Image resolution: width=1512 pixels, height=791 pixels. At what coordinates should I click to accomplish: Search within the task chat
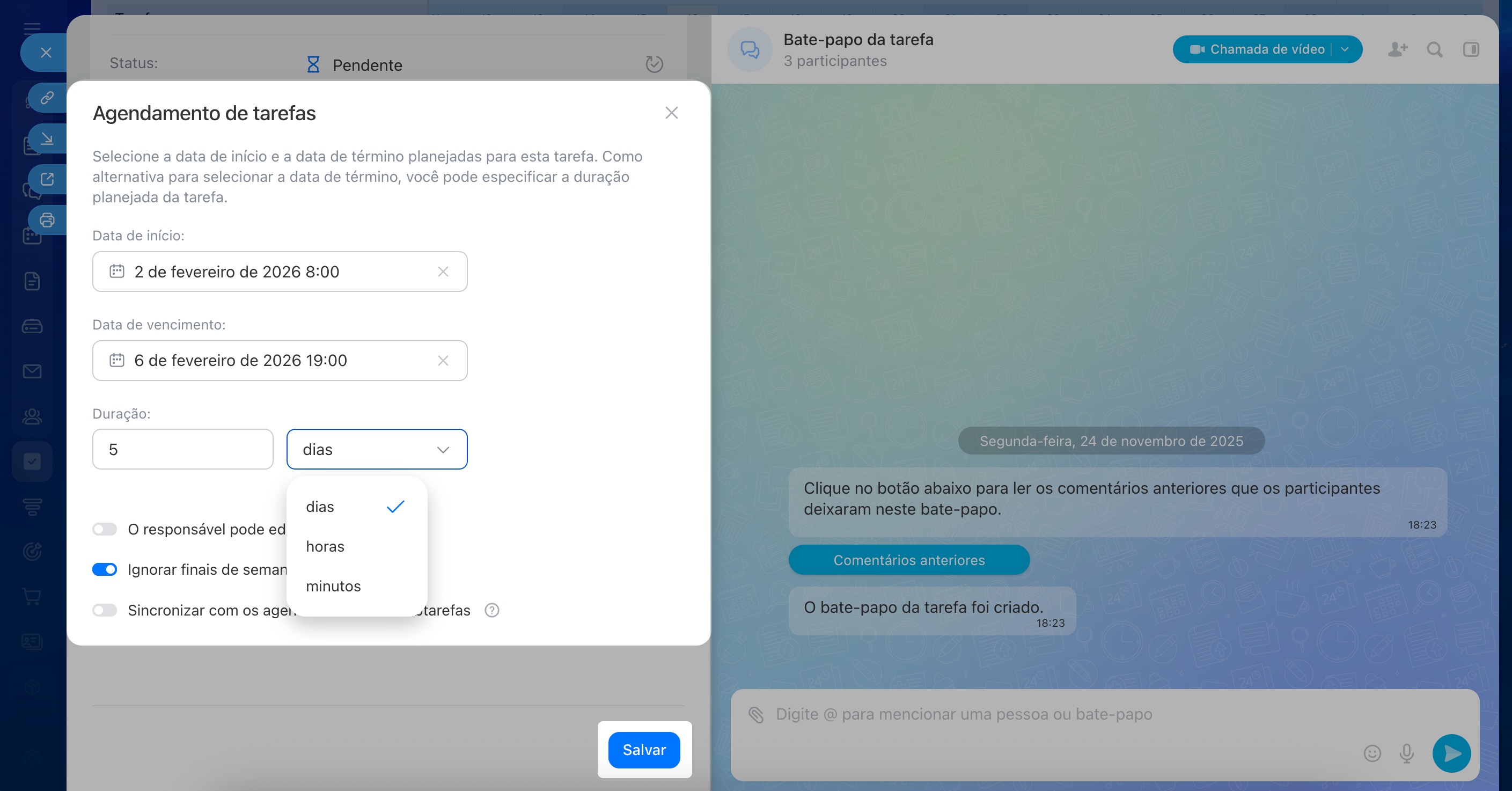1435,49
